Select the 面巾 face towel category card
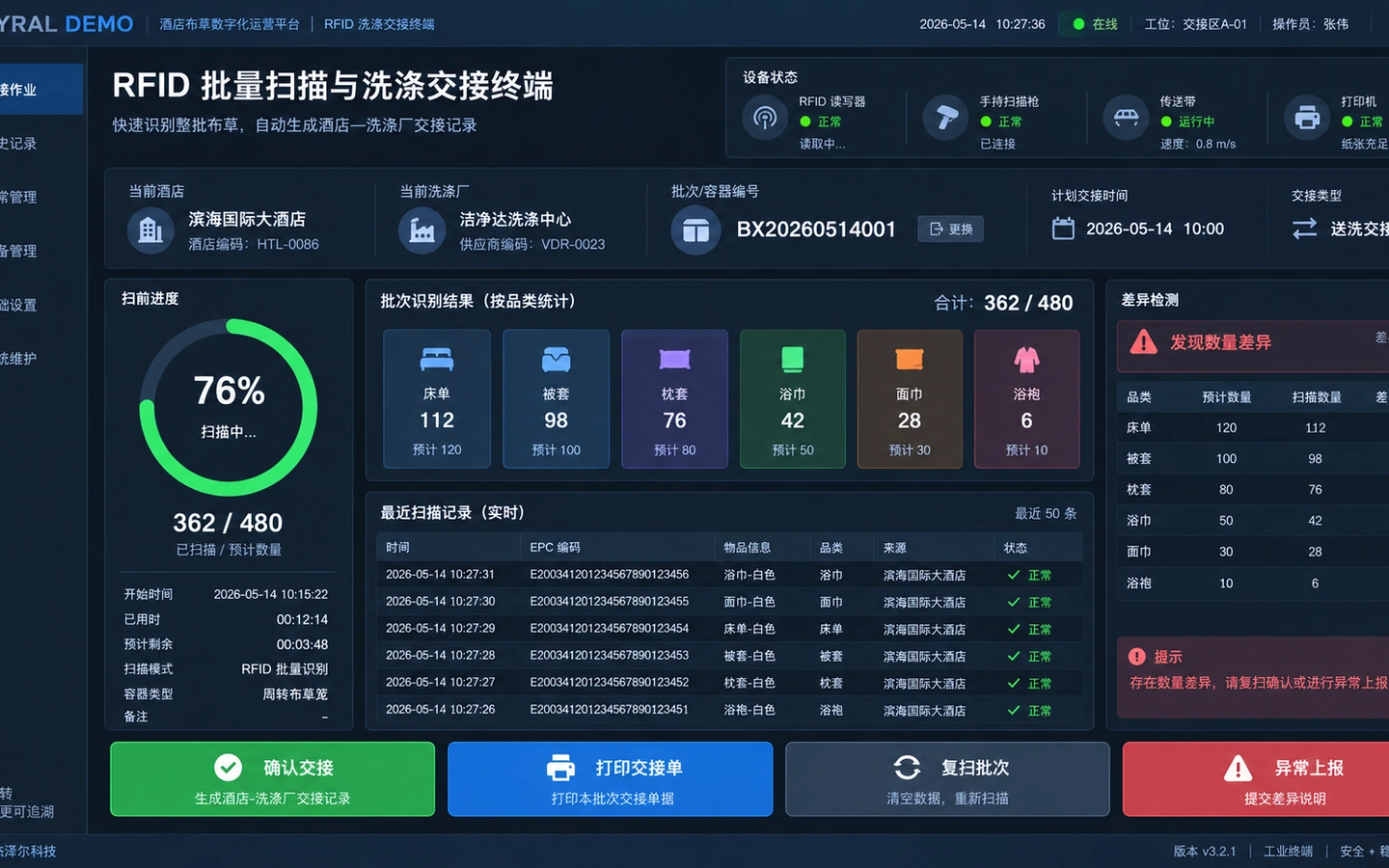This screenshot has height=868, width=1389. tap(910, 398)
